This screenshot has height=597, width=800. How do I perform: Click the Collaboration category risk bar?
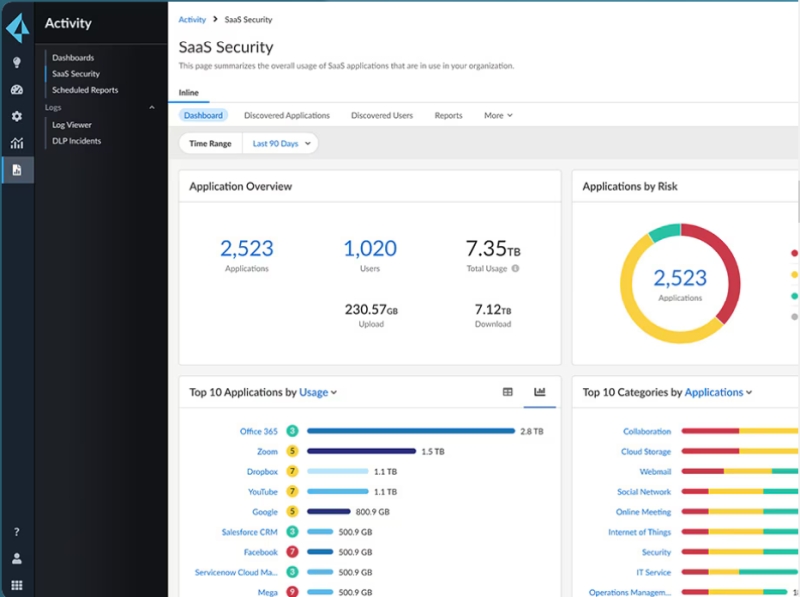coord(740,431)
